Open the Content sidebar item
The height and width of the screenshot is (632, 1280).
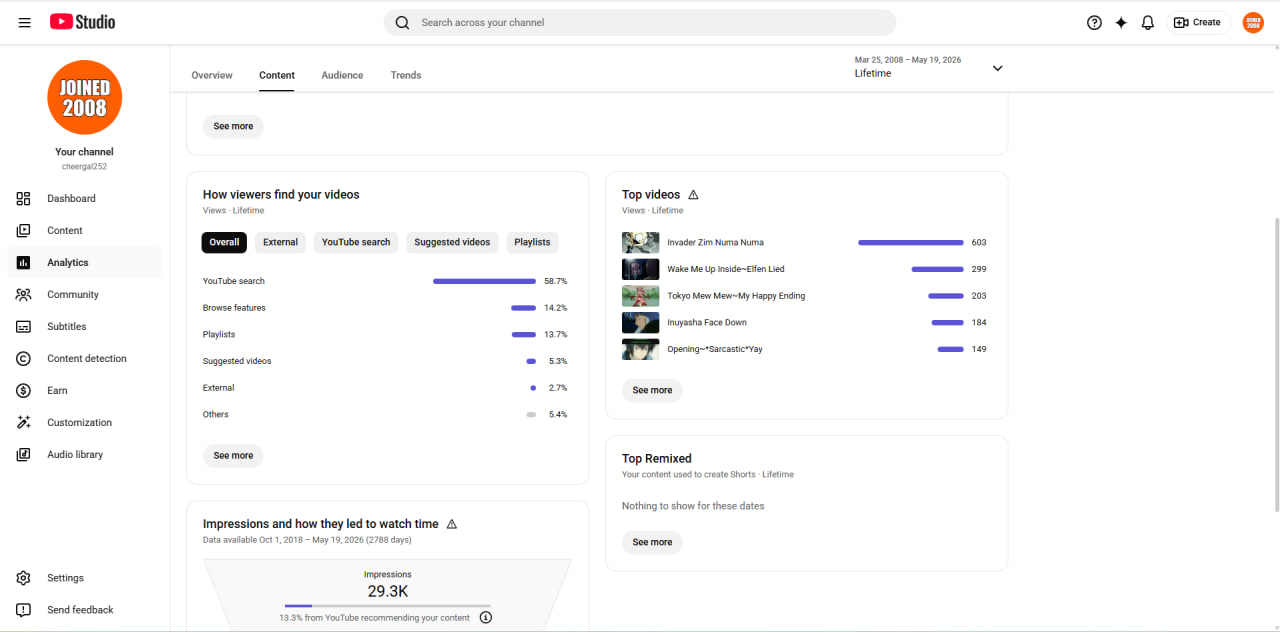coord(84,231)
